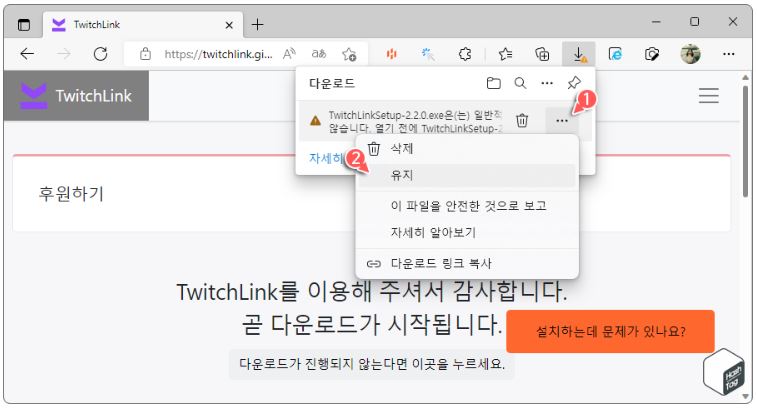Open a new browser tab
Viewport: 757px width, 409px height.
point(257,24)
